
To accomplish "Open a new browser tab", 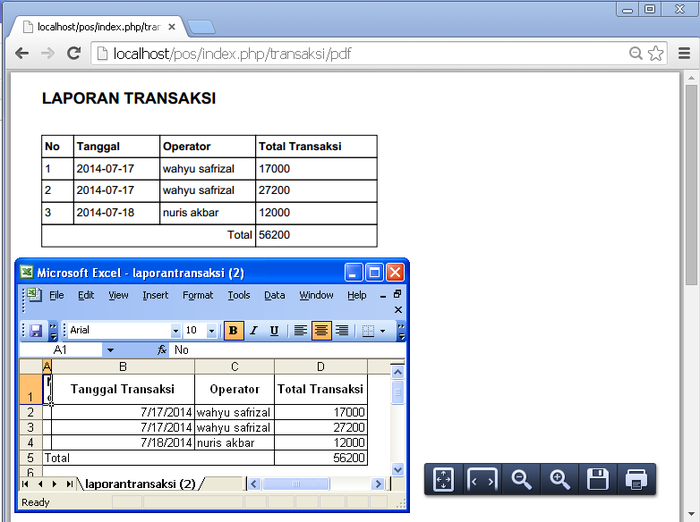I will coord(201,27).
